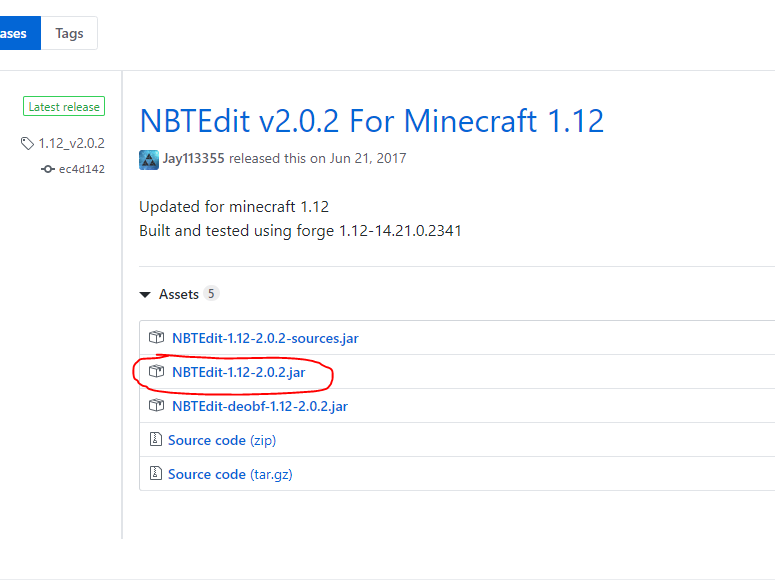Click the package icon for the sources.jar
Viewport: 775px width, 581px height.
coord(156,337)
